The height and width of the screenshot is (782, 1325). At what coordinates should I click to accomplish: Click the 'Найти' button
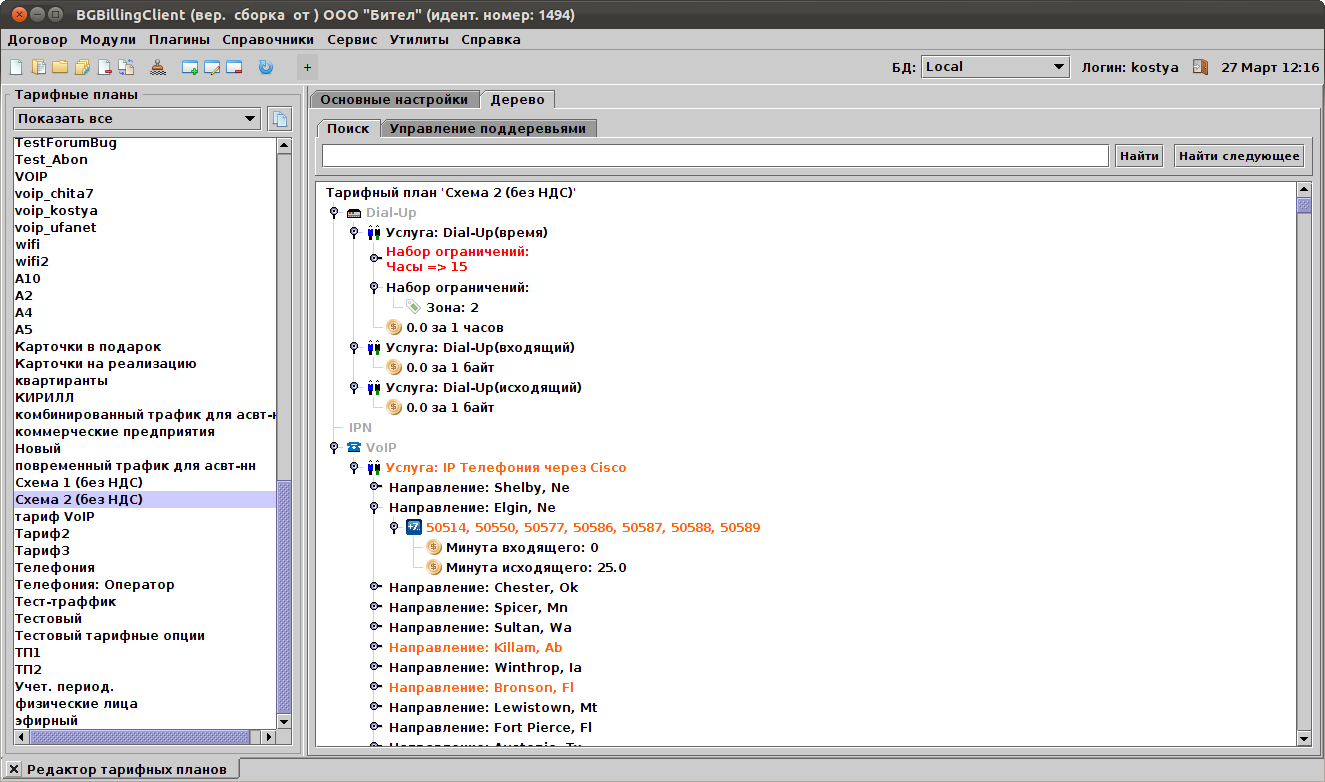tap(1139, 156)
